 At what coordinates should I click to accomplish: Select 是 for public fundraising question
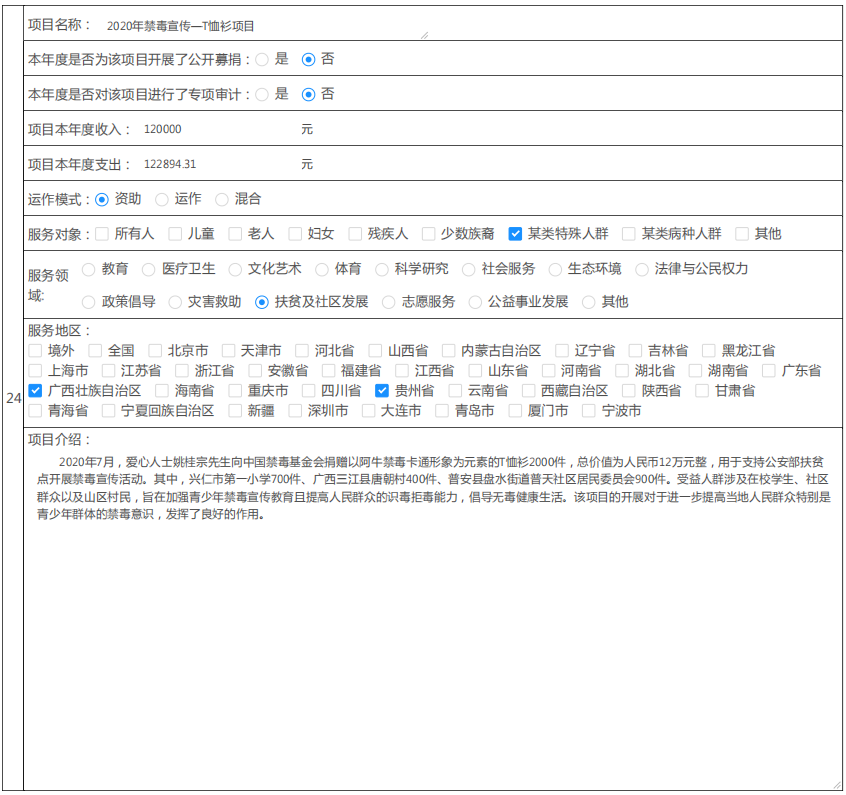[262, 60]
